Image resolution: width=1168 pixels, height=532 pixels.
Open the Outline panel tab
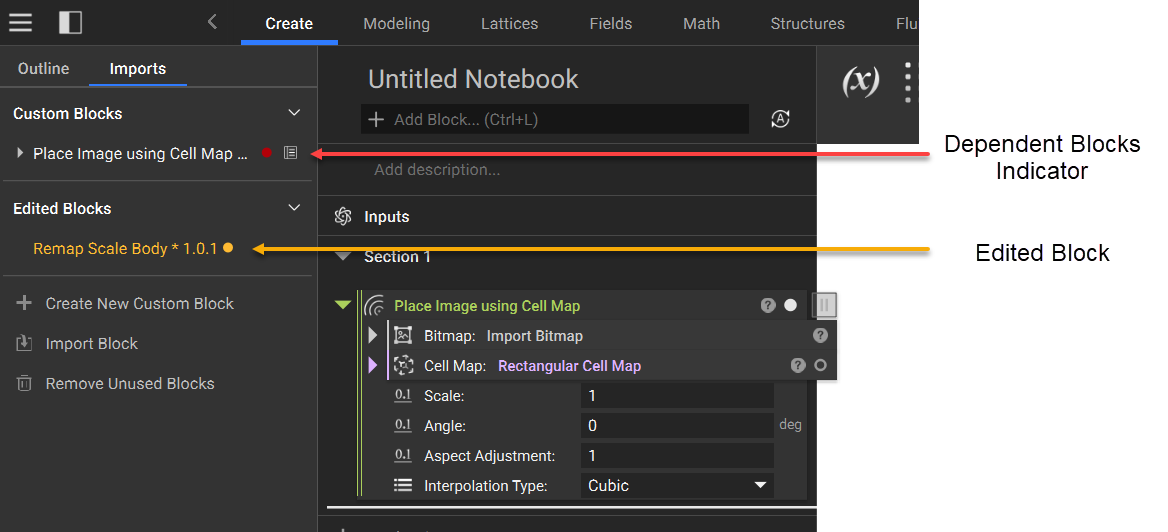tap(44, 69)
